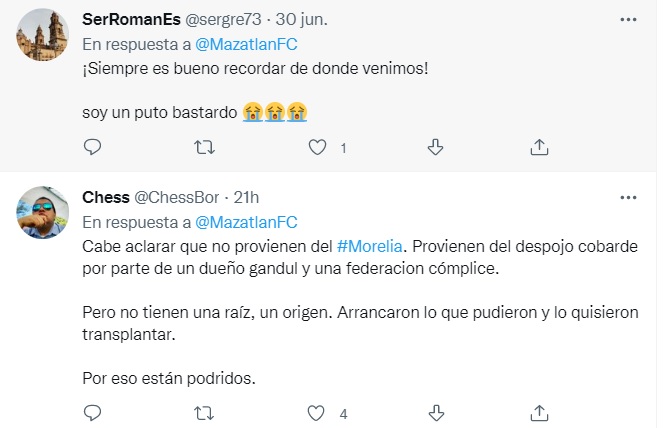Open more options on Chess tweet
663x428 pixels.
pos(627,198)
